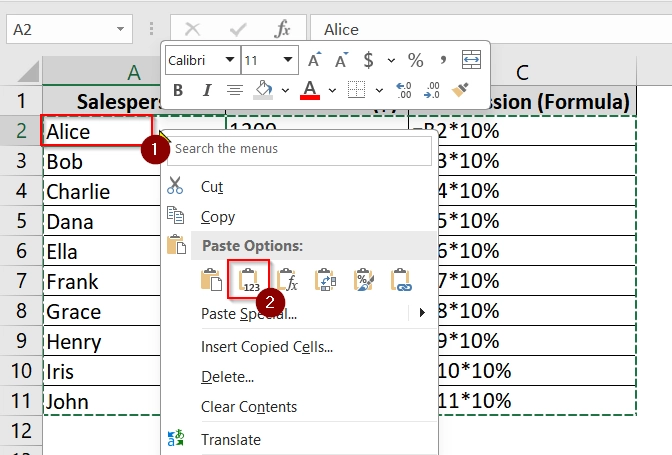672x455 pixels.
Task: Decrease decimal places icon
Action: tap(432, 90)
